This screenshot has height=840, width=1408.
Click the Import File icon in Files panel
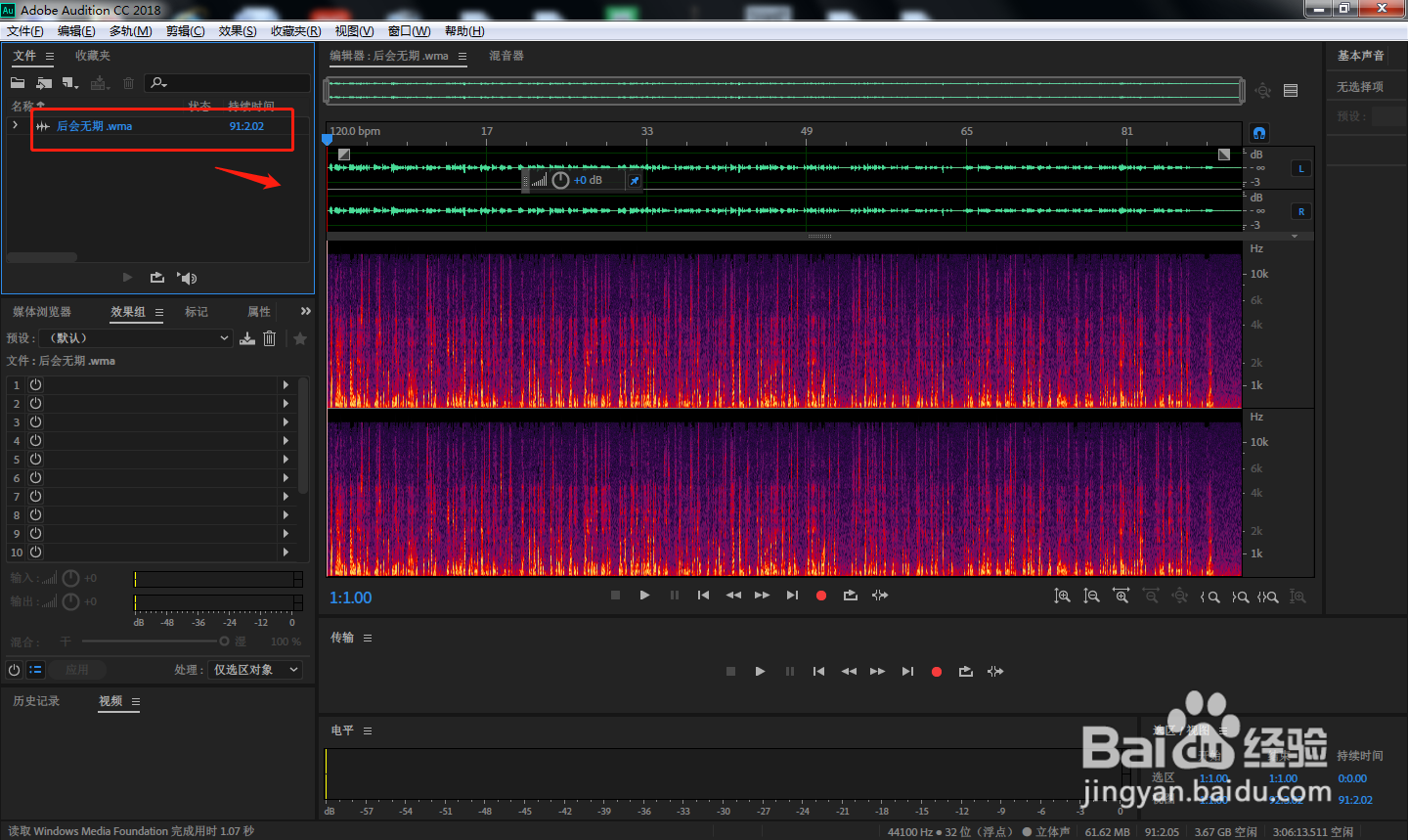[44, 83]
